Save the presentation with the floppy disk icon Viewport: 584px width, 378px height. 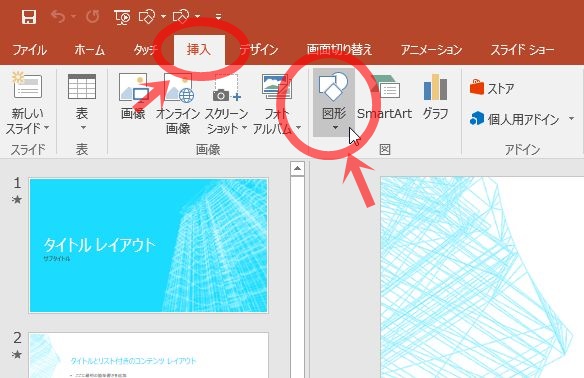click(29, 17)
